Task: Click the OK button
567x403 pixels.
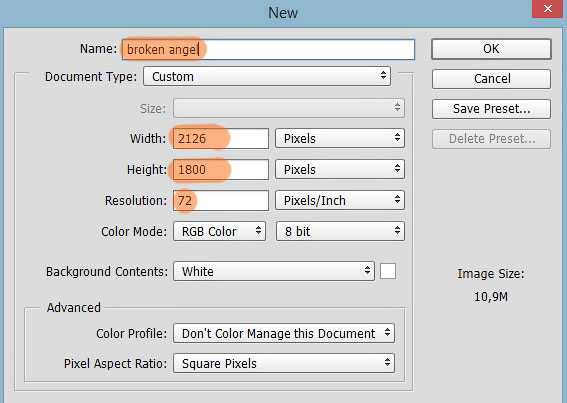Action: coord(491,49)
